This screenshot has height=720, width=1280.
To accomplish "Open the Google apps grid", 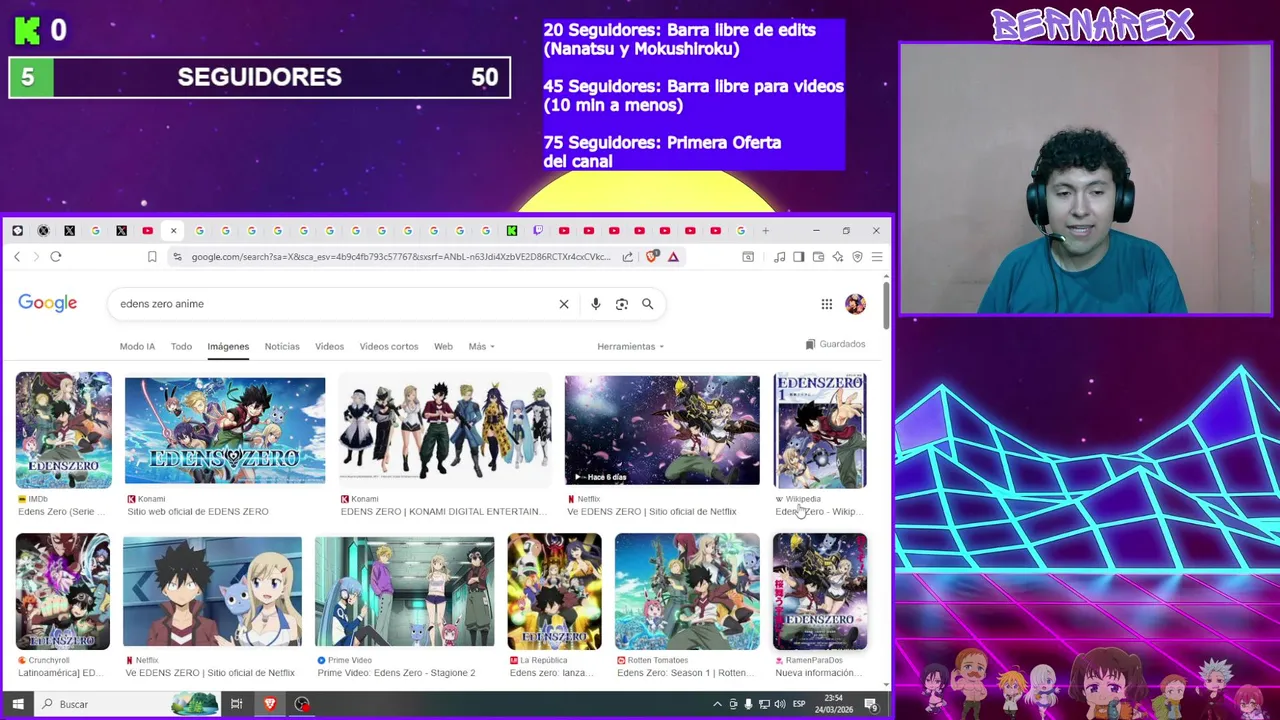I will tap(827, 304).
